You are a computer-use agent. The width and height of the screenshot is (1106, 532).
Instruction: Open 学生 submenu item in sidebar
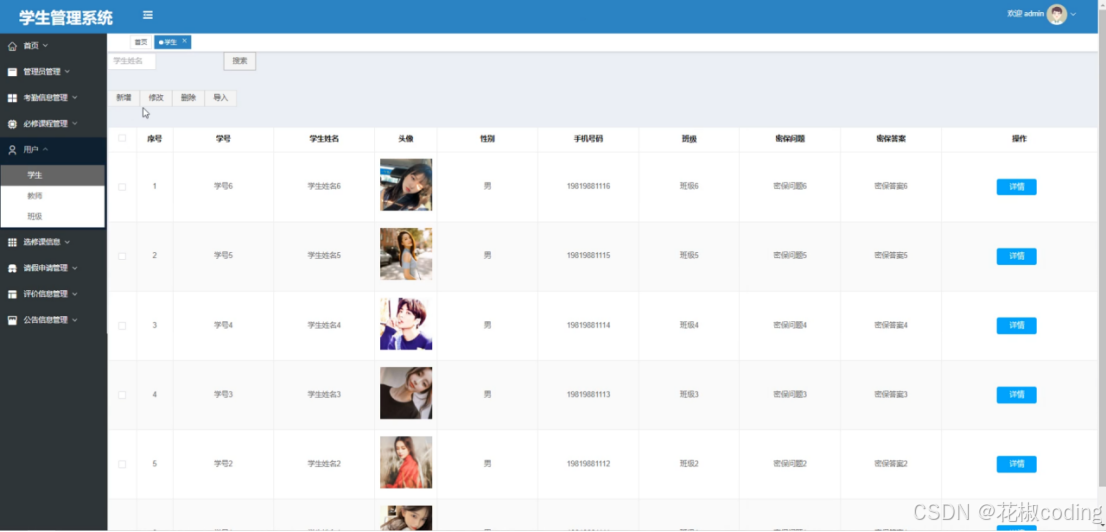coord(53,175)
